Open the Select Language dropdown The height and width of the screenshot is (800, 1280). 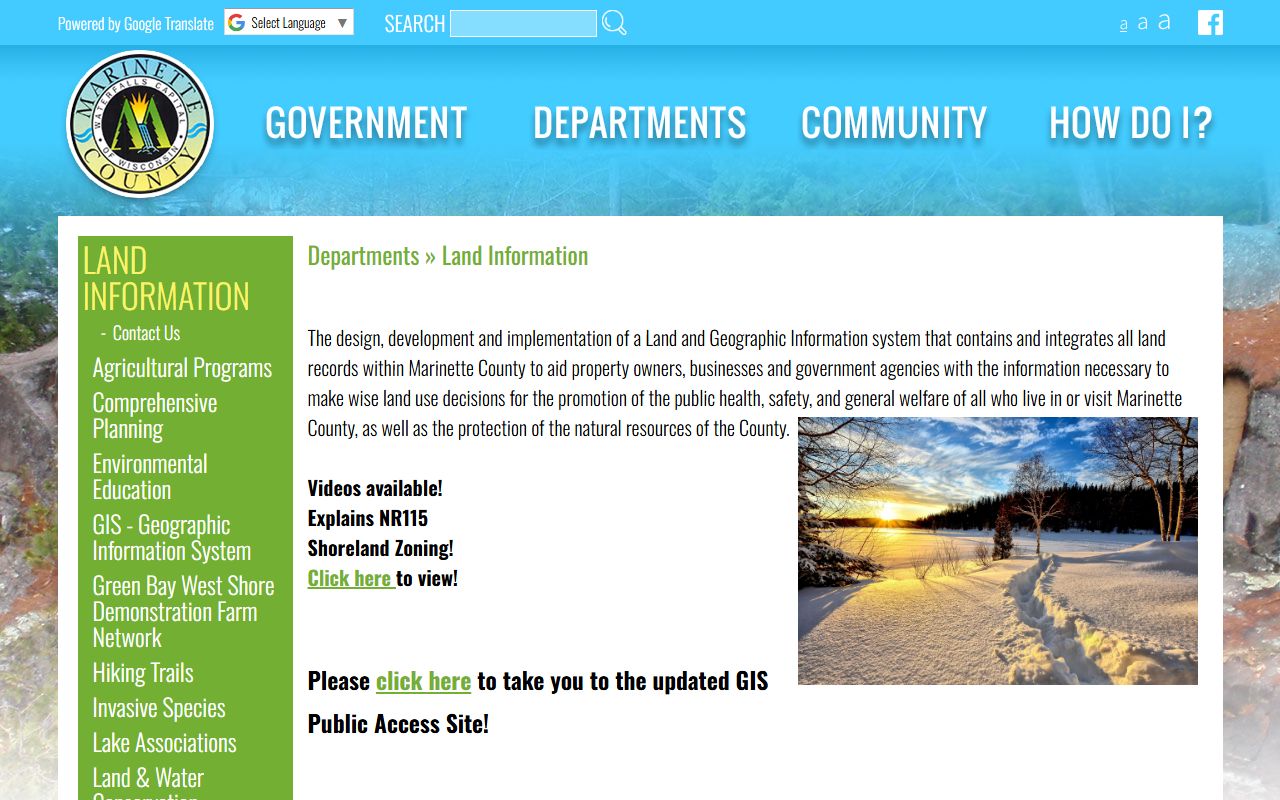pyautogui.click(x=289, y=23)
